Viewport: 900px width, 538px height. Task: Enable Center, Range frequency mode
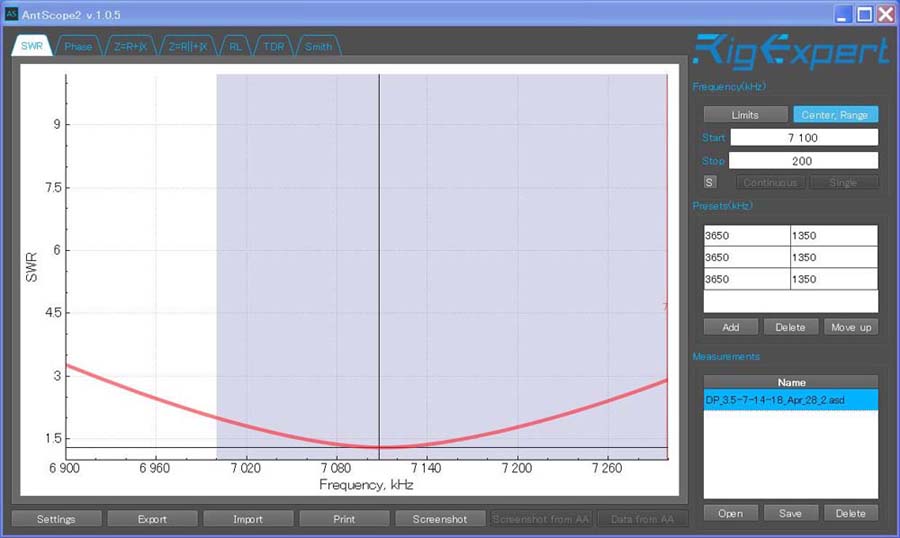[835, 115]
